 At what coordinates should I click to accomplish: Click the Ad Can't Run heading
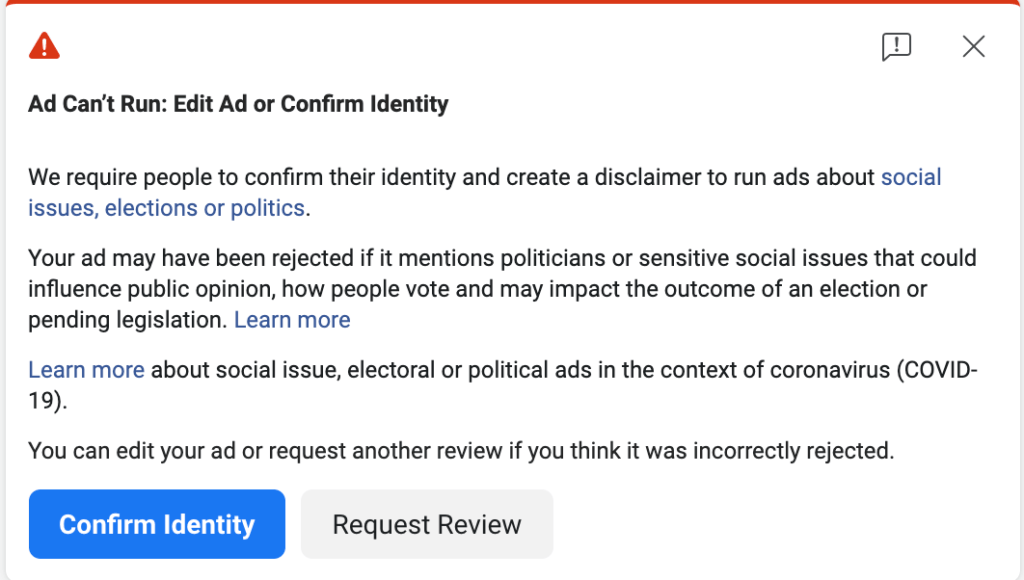pyautogui.click(x=238, y=103)
